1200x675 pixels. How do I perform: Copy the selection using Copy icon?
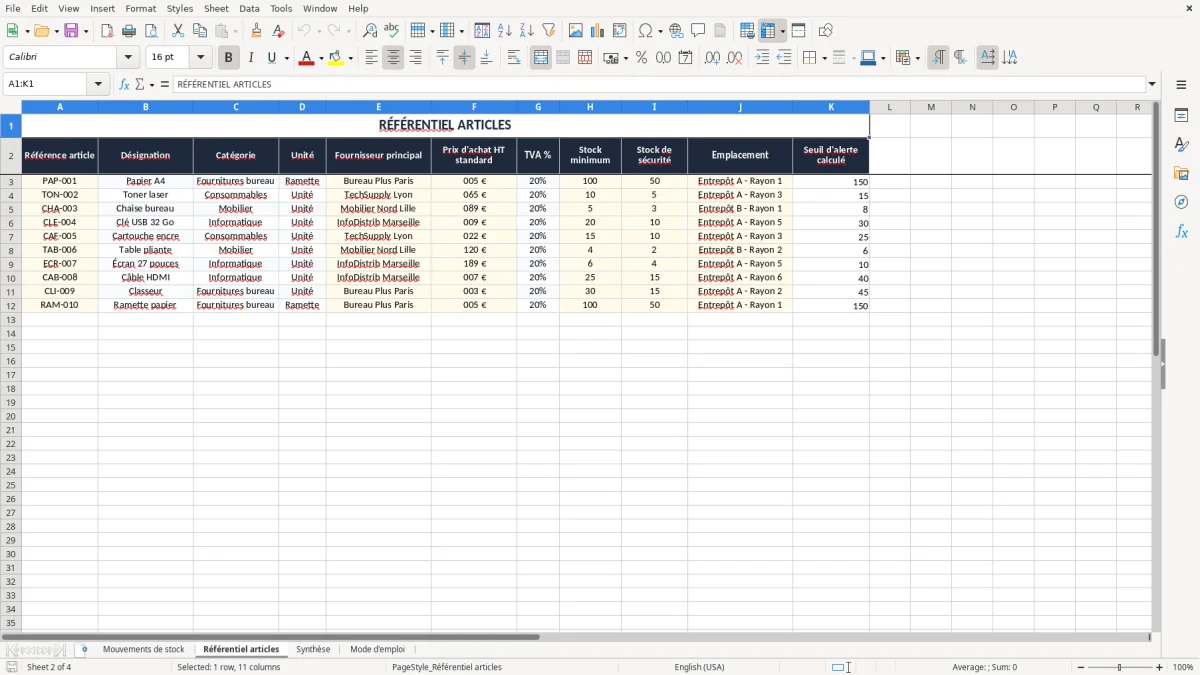(x=200, y=31)
